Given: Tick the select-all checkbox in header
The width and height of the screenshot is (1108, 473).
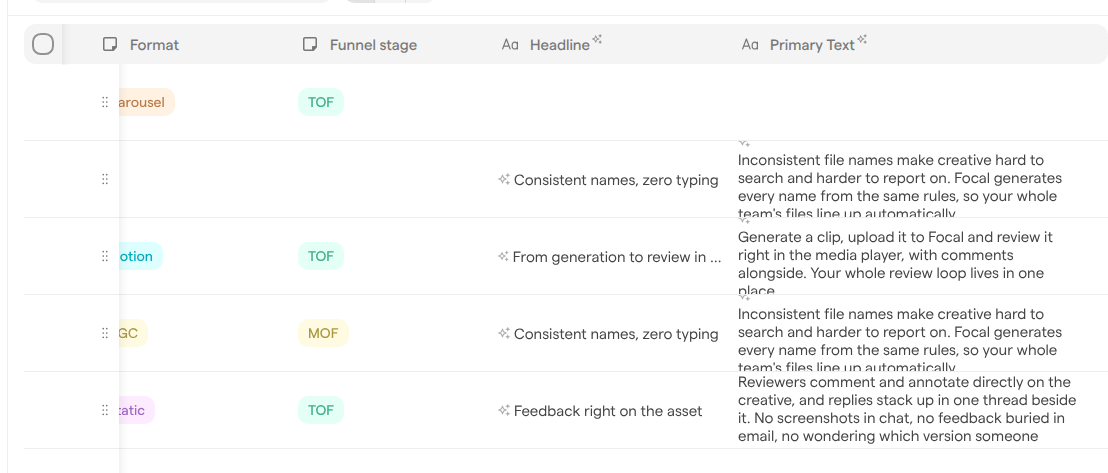Looking at the screenshot, I should point(43,45).
